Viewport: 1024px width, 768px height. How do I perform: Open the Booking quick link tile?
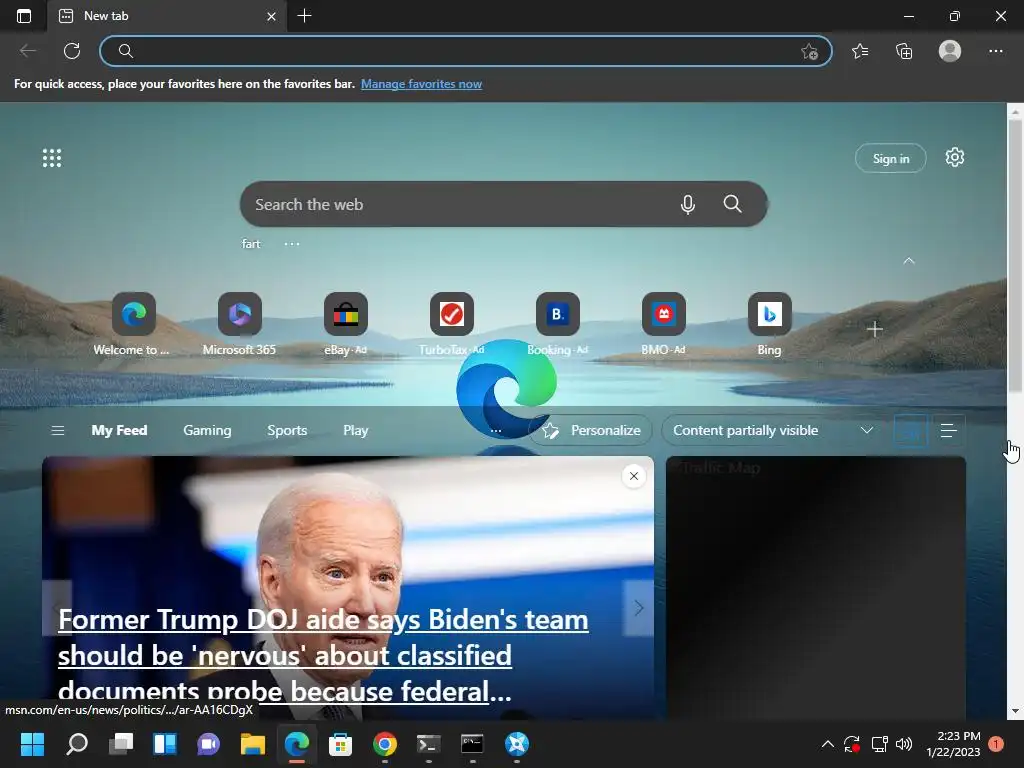(x=558, y=325)
